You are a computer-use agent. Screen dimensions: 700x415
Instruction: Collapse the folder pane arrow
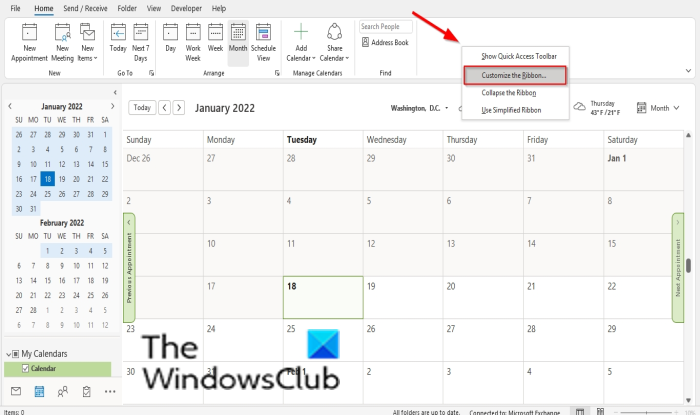point(115,92)
